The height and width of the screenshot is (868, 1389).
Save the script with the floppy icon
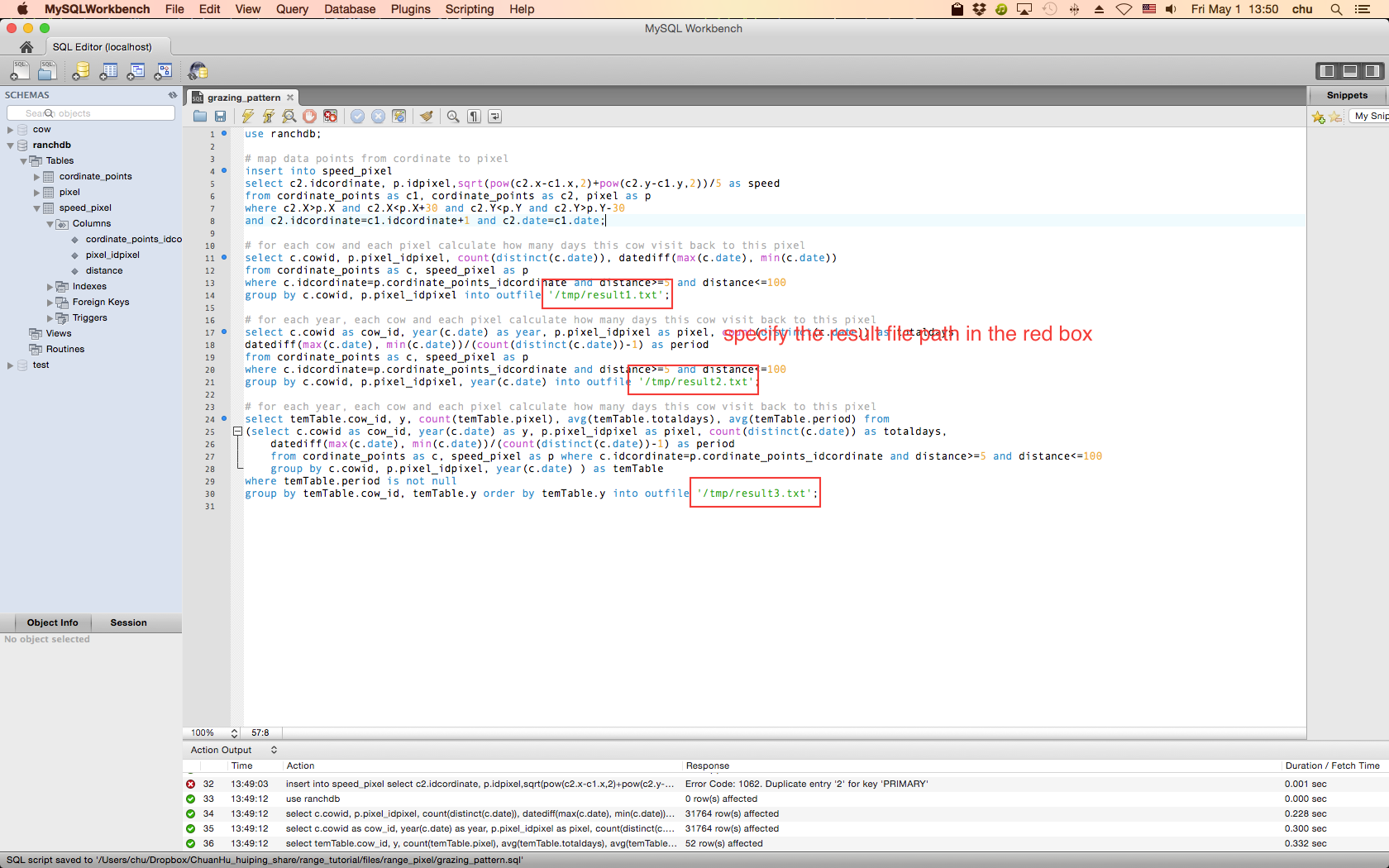pos(221,117)
